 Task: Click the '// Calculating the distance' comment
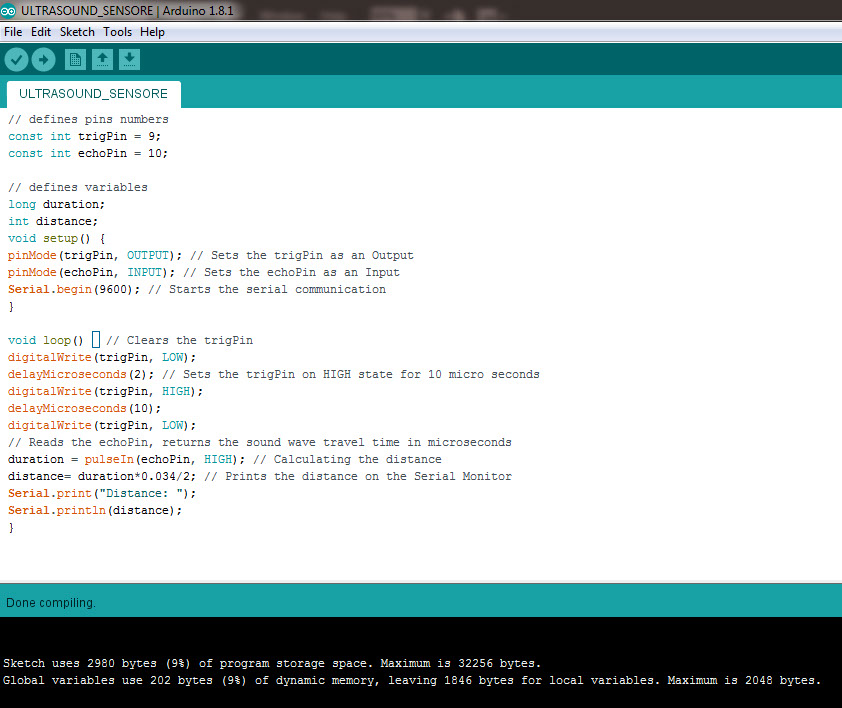(x=347, y=459)
